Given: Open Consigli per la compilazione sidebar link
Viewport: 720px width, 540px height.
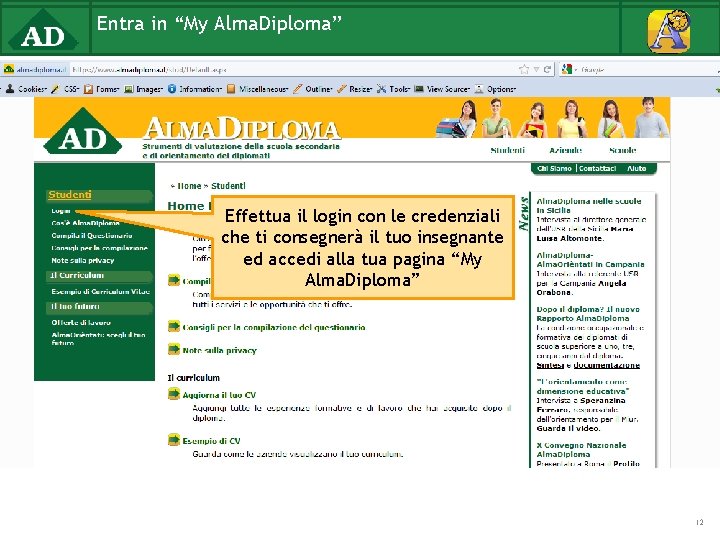Looking at the screenshot, I should (x=100, y=248).
